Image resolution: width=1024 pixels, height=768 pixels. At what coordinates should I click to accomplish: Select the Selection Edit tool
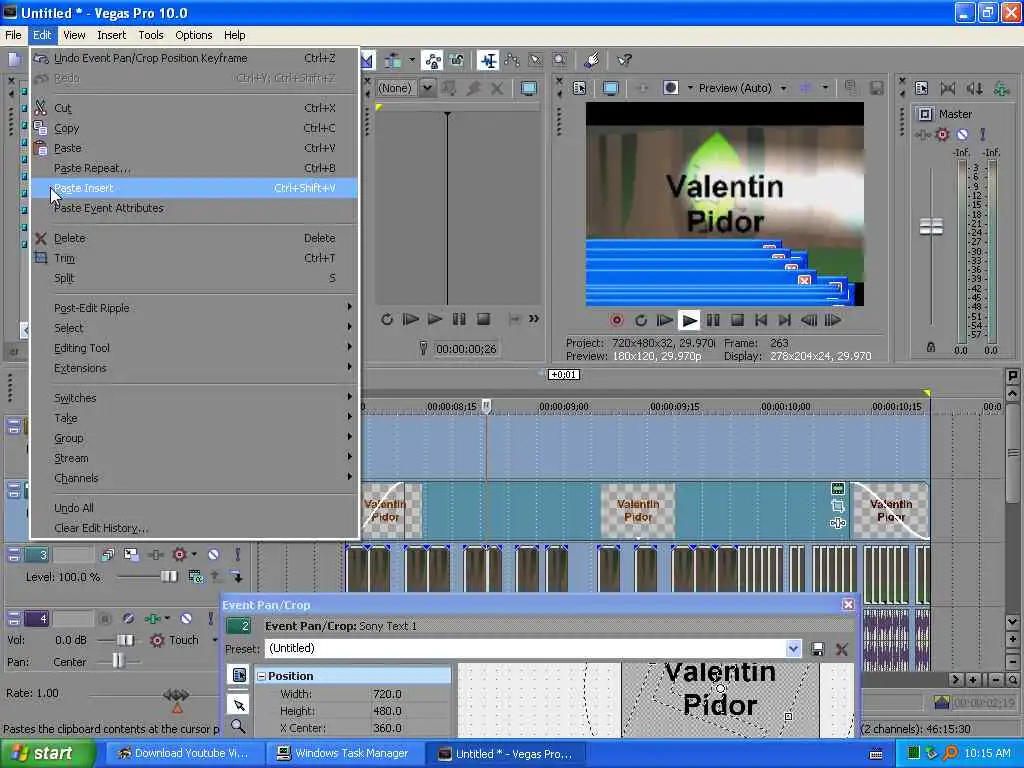pyautogui.click(x=536, y=61)
